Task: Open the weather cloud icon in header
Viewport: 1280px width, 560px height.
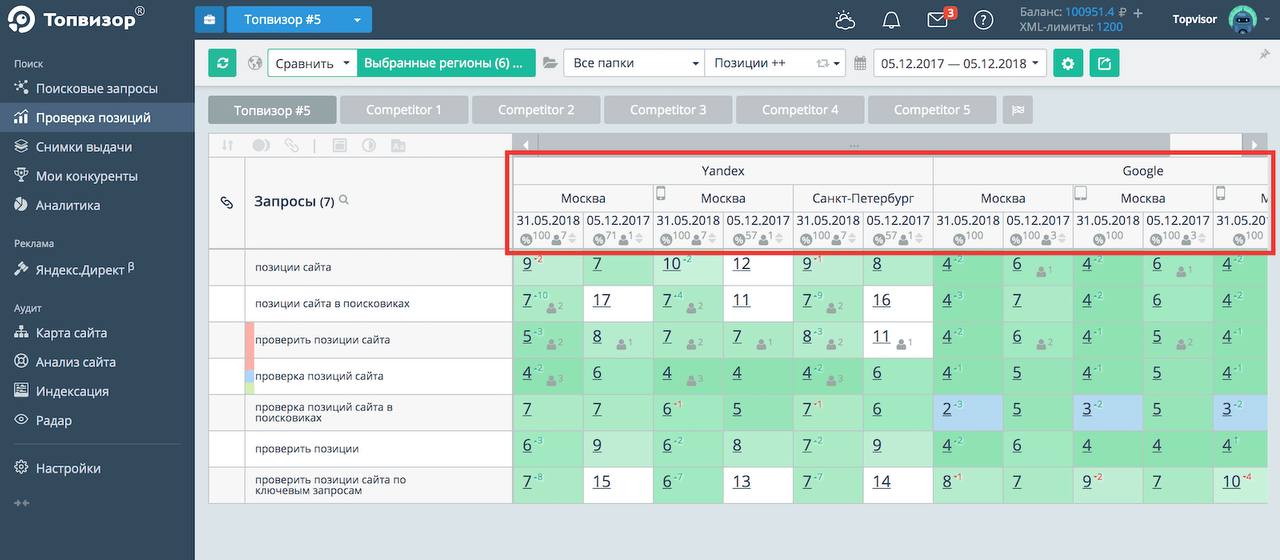Action: tap(845, 19)
